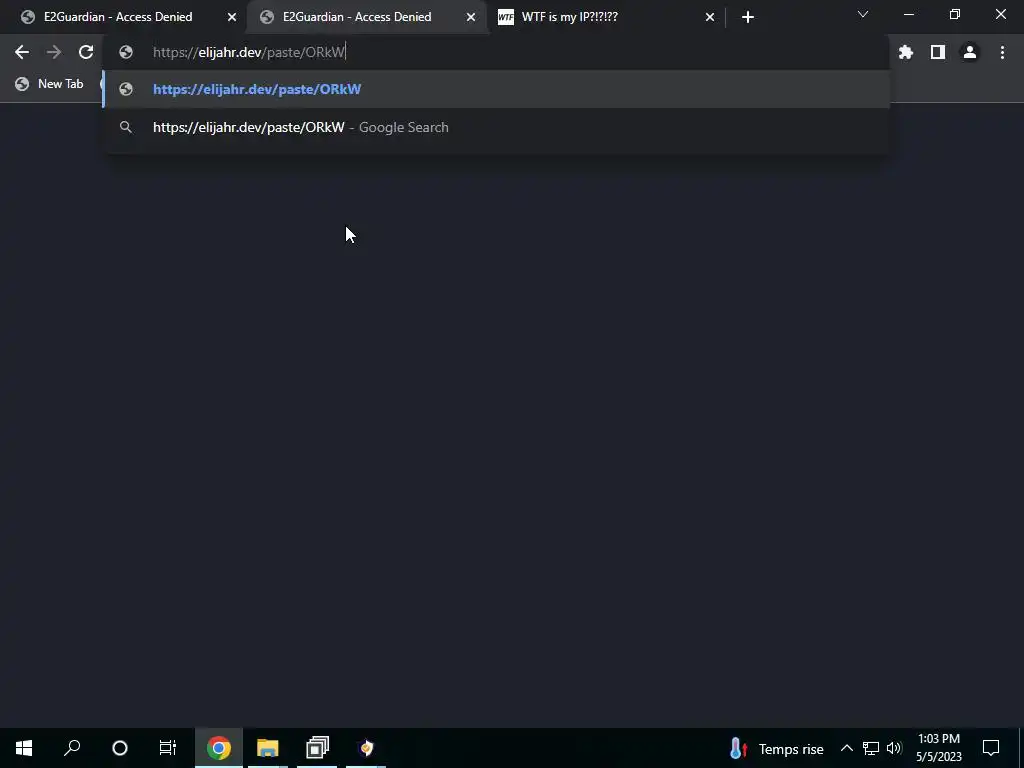Open Windows taskbar search
This screenshot has width=1024, height=768.
click(72, 748)
